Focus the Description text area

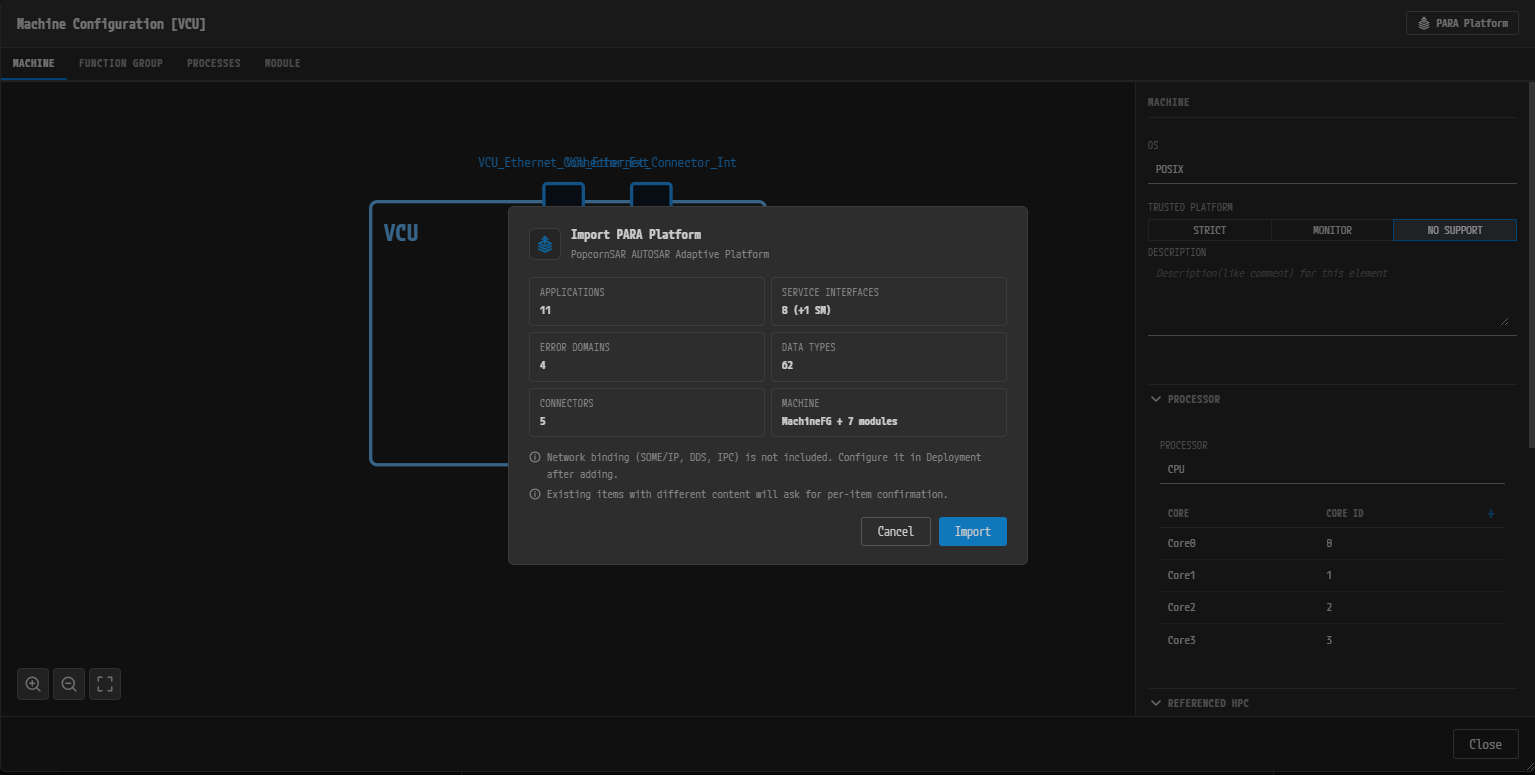point(1332,298)
